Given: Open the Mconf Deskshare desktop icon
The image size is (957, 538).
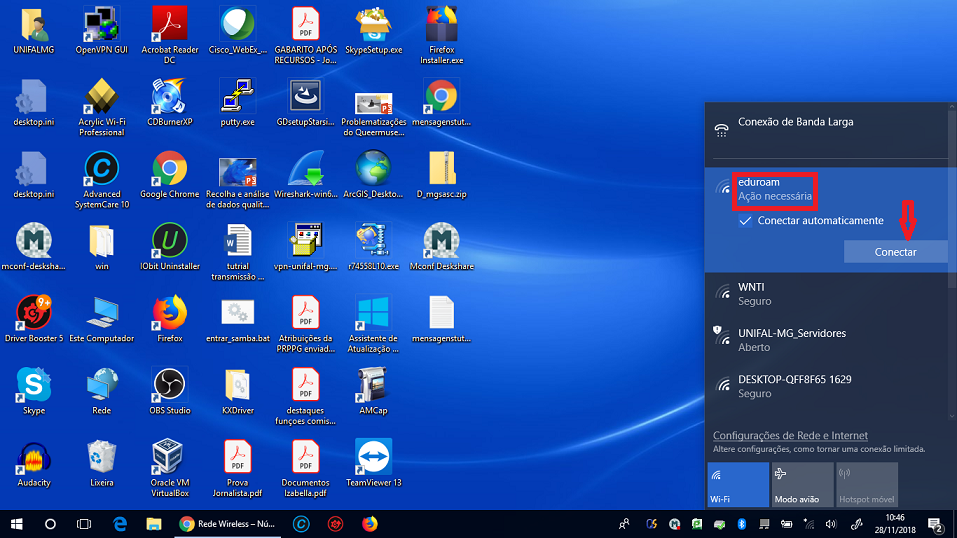Looking at the screenshot, I should coord(441,247).
